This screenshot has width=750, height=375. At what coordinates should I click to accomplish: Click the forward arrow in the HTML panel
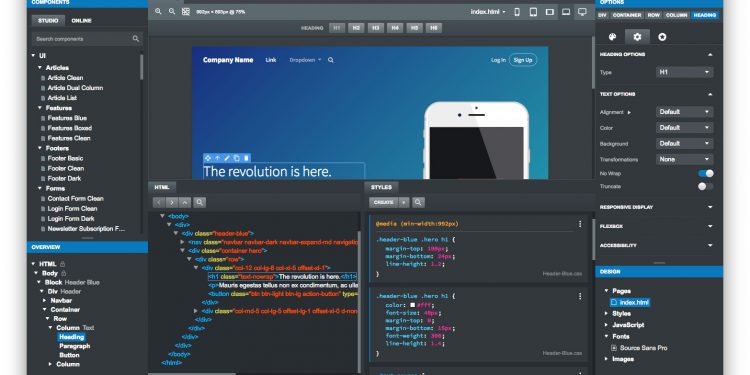pos(172,202)
